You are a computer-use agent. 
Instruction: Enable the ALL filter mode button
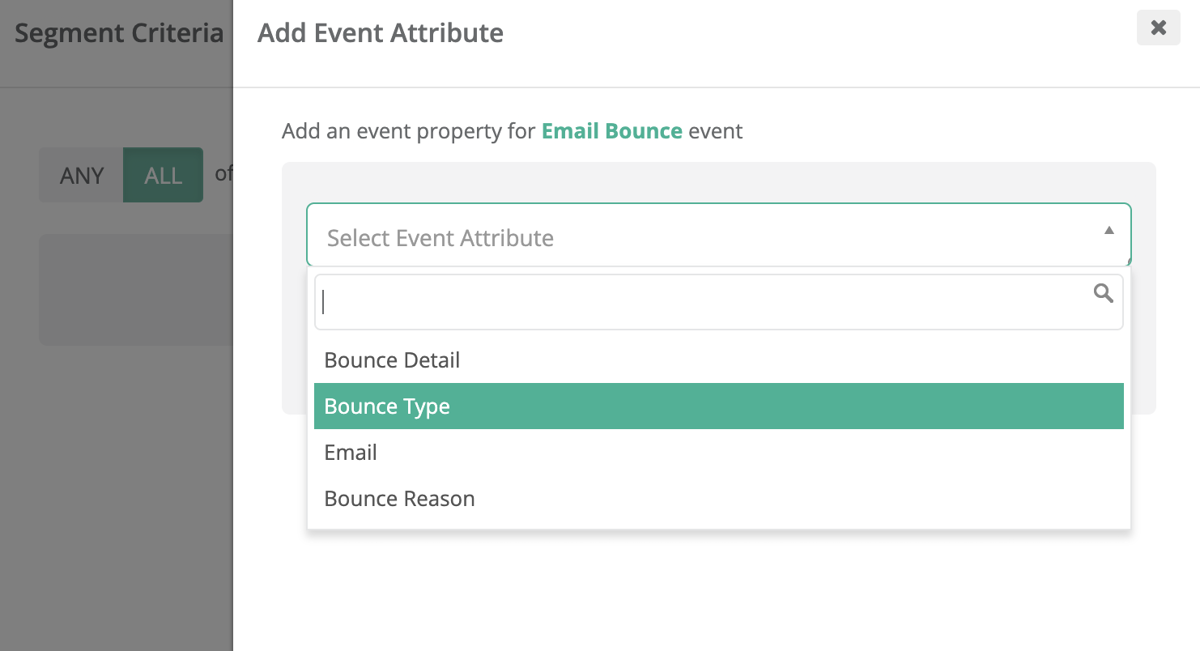(162, 175)
